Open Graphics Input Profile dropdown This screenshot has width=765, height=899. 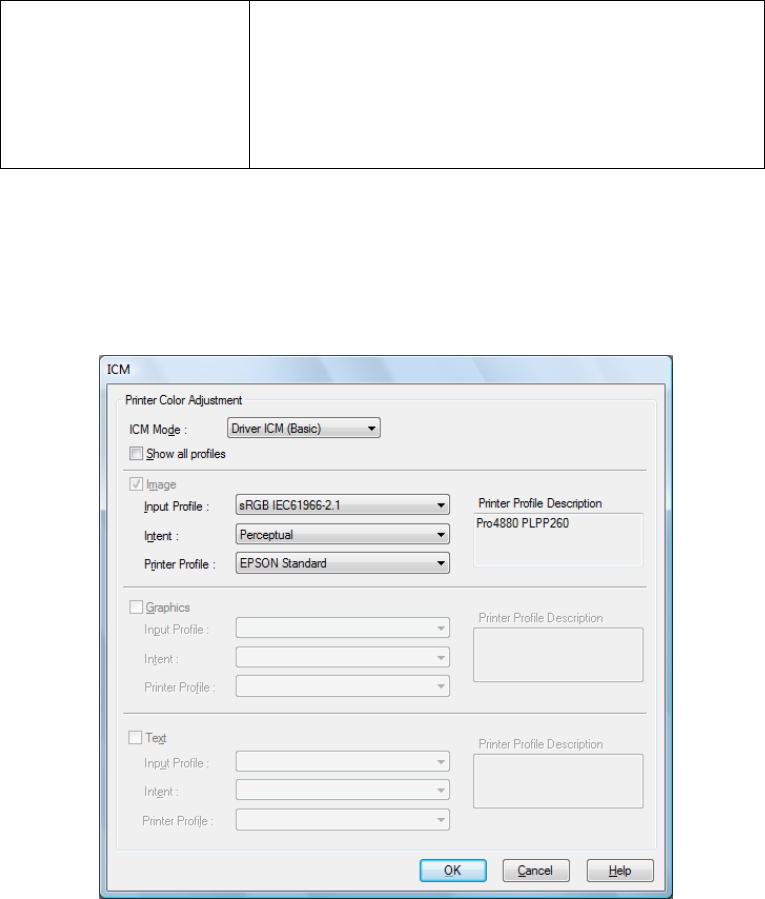342,628
